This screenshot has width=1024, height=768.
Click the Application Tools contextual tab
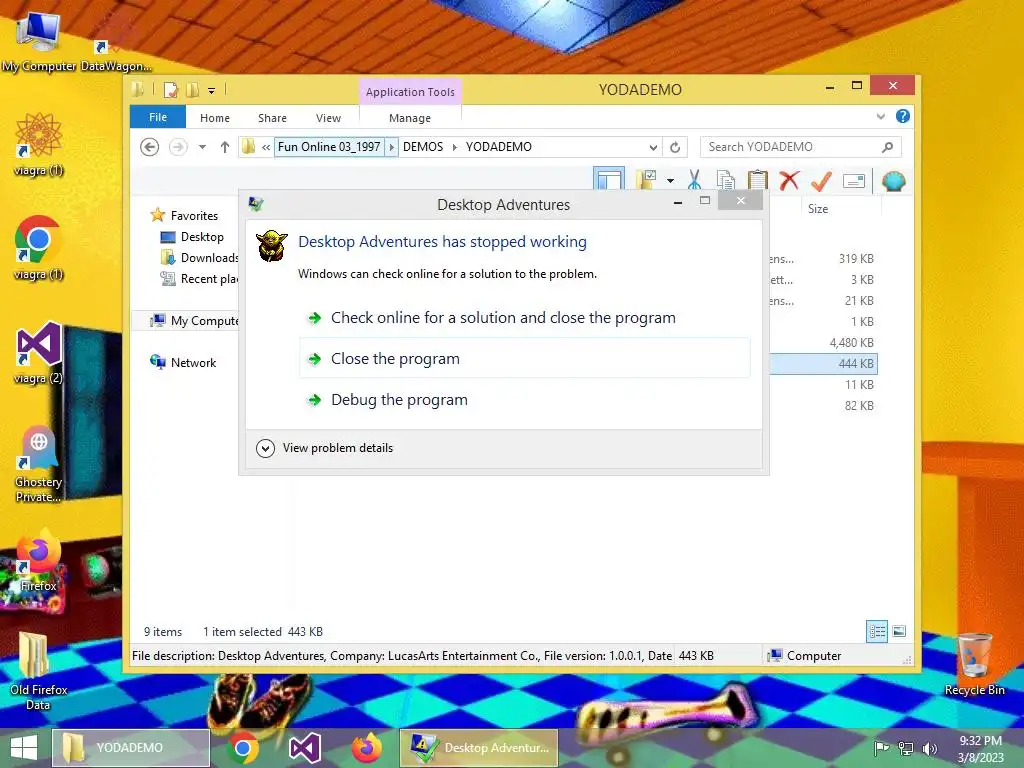tap(410, 92)
